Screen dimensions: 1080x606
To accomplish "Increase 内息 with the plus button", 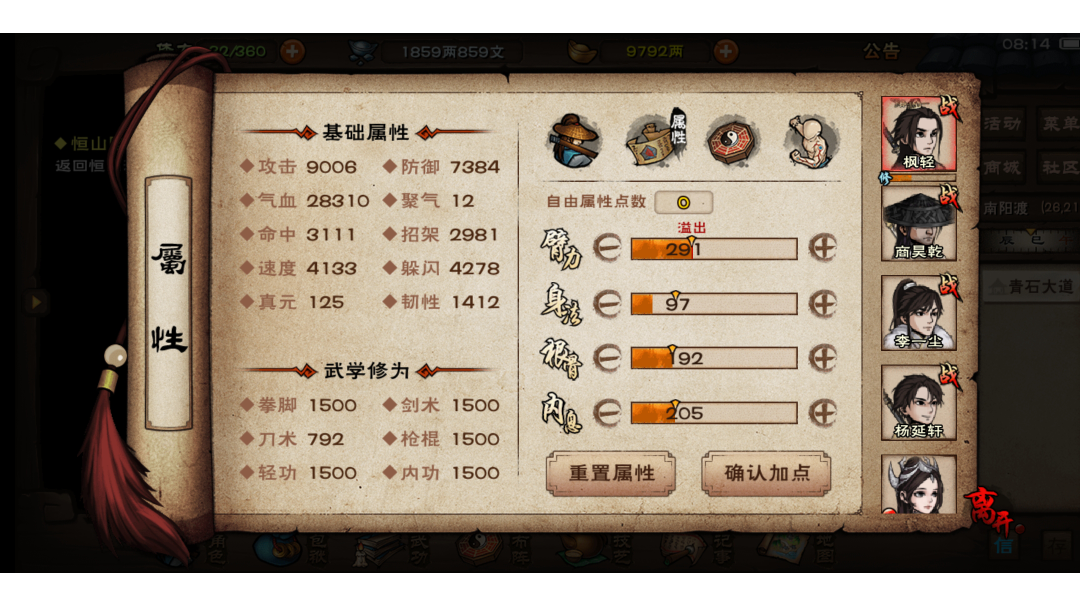I will [x=823, y=413].
